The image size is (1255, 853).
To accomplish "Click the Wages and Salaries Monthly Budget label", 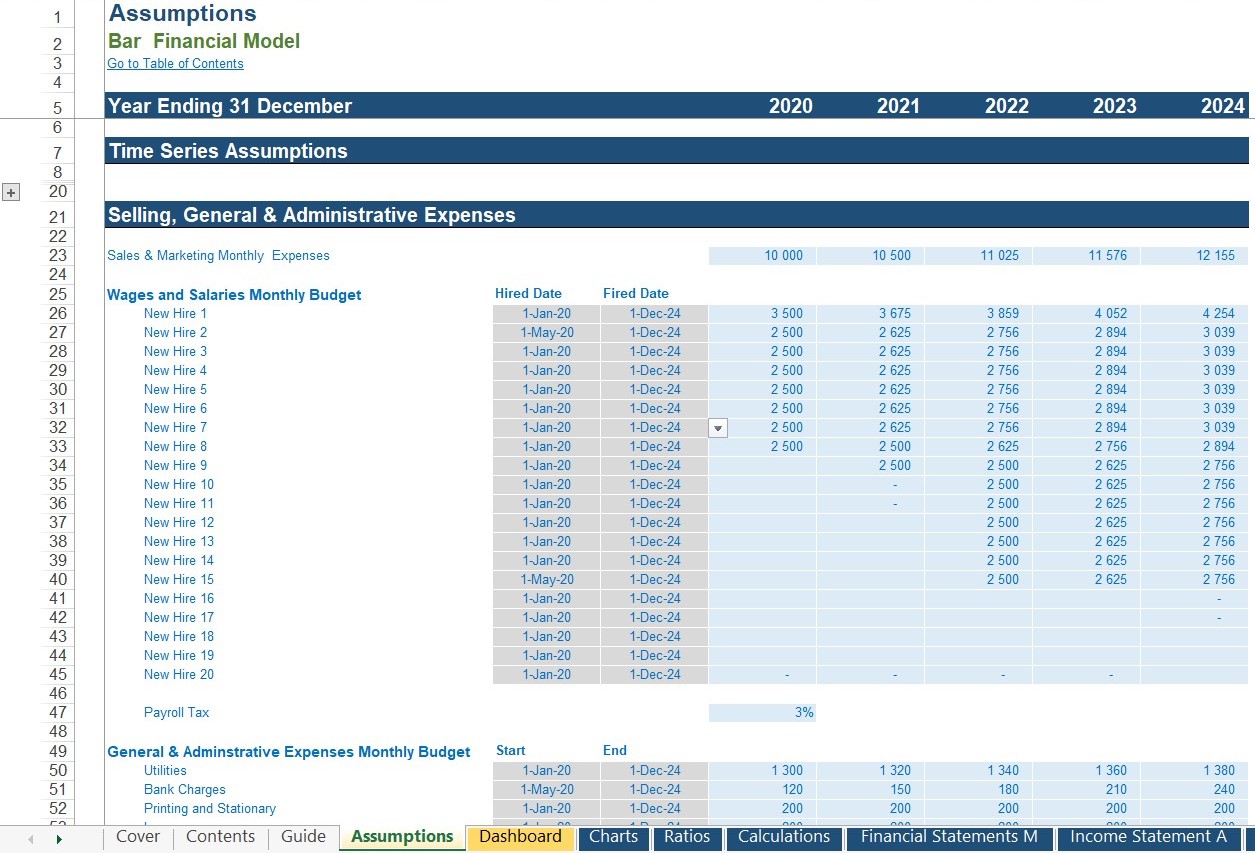I will pos(234,295).
